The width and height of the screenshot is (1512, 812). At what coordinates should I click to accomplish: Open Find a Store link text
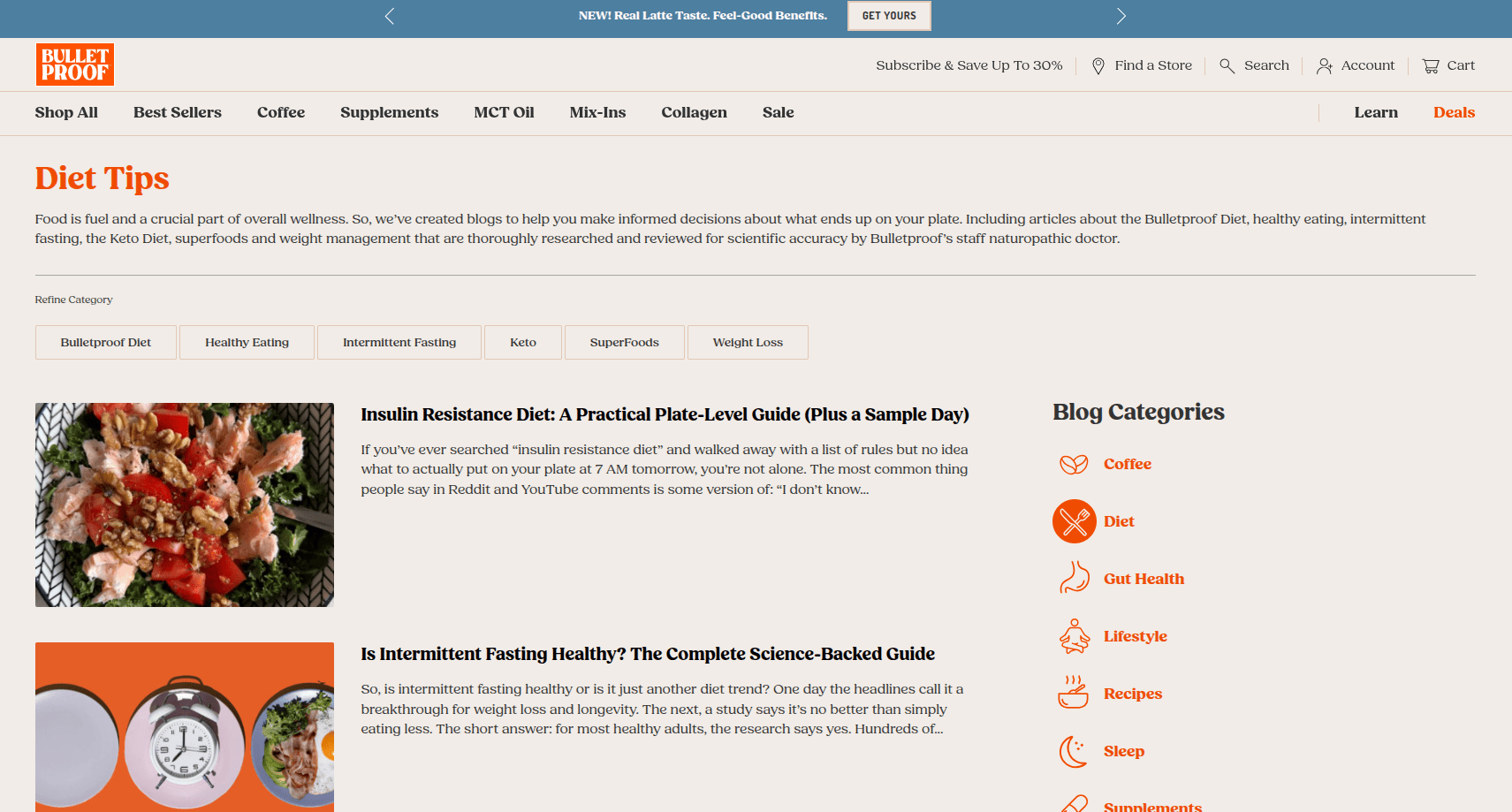1153,65
